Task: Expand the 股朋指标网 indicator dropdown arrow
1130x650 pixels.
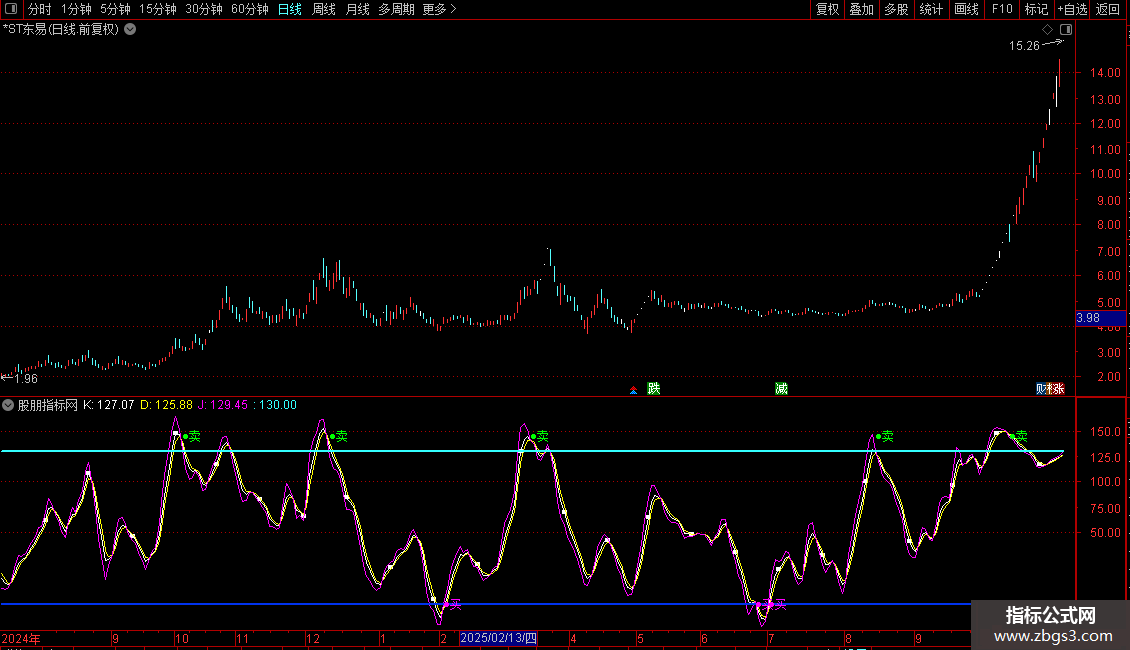Action: (x=8, y=405)
